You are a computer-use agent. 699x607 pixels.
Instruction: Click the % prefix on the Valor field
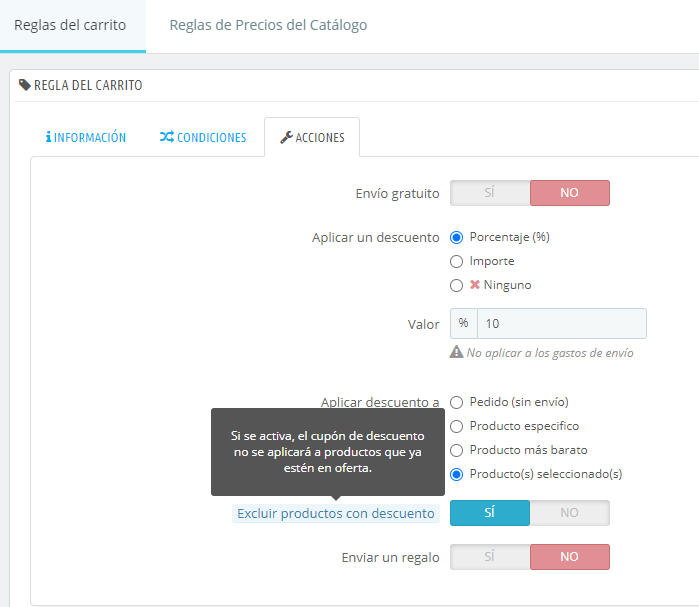point(464,324)
